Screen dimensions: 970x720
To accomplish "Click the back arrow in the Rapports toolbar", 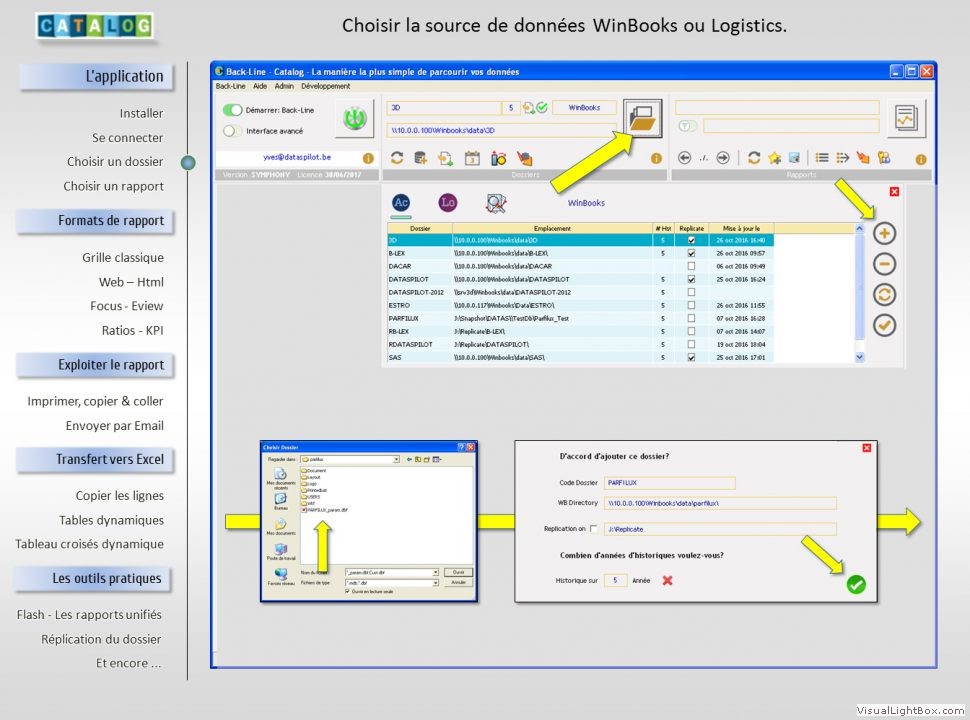I will click(x=684, y=158).
